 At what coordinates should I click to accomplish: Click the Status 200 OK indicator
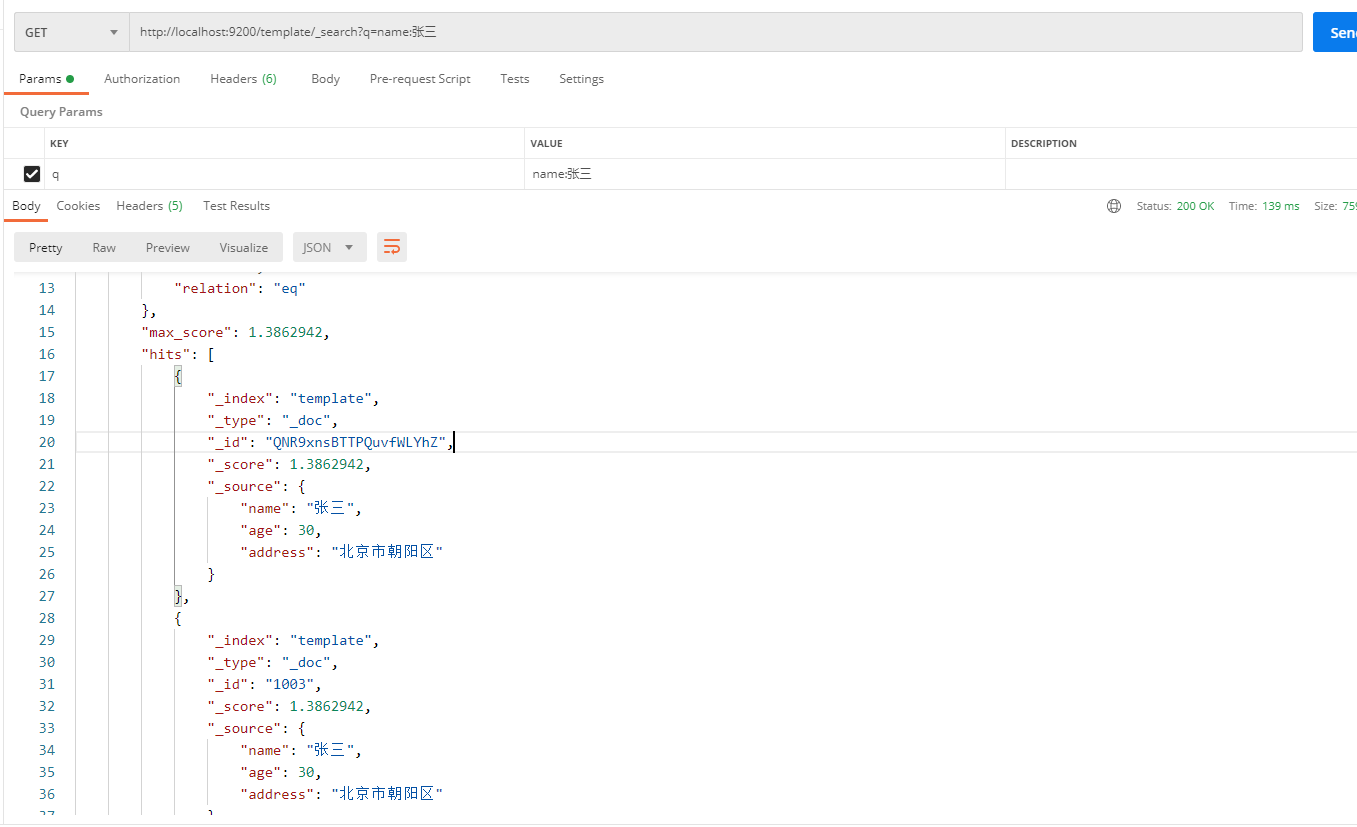point(1175,206)
